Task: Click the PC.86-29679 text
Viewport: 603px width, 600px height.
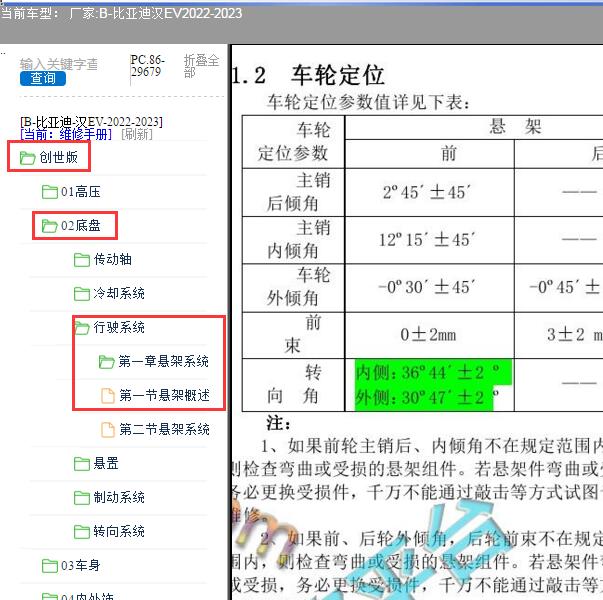Action: tap(147, 66)
